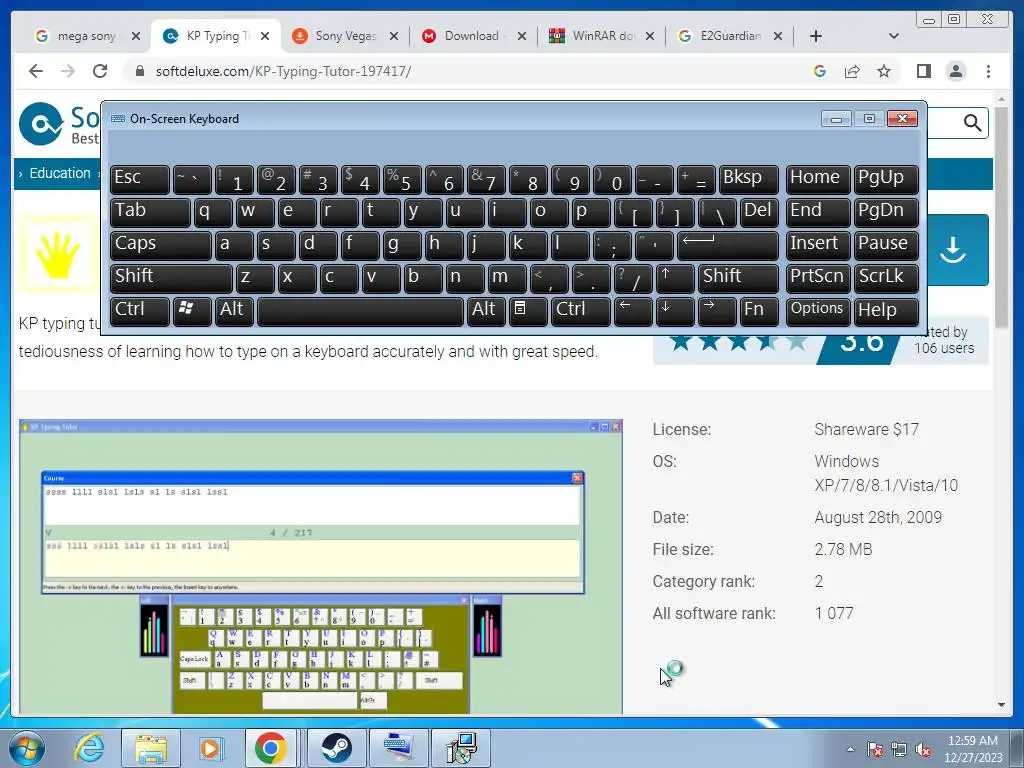Open Chrome three-dot menu
1024x768 pixels.
(988, 71)
